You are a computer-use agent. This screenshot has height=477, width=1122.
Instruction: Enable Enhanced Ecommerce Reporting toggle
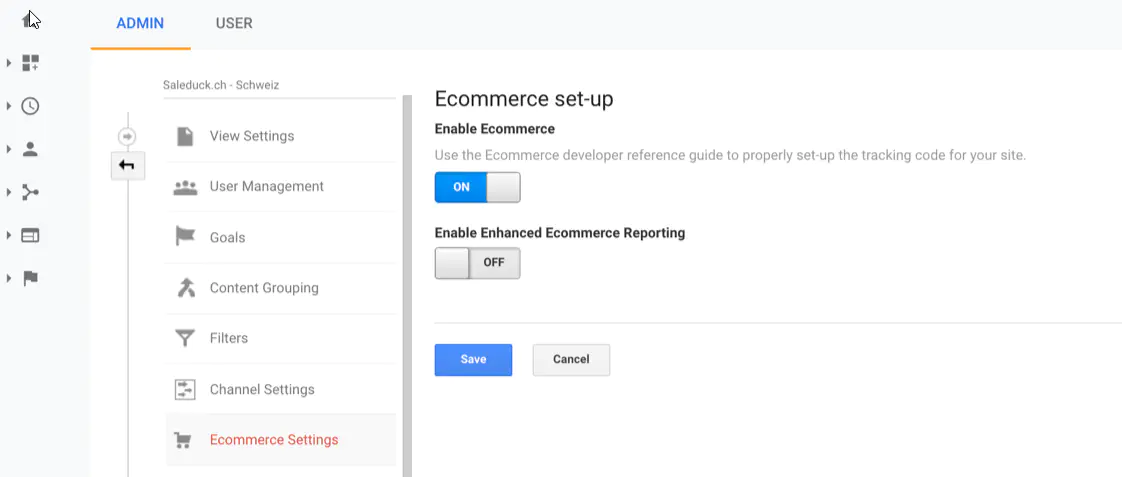(x=477, y=263)
